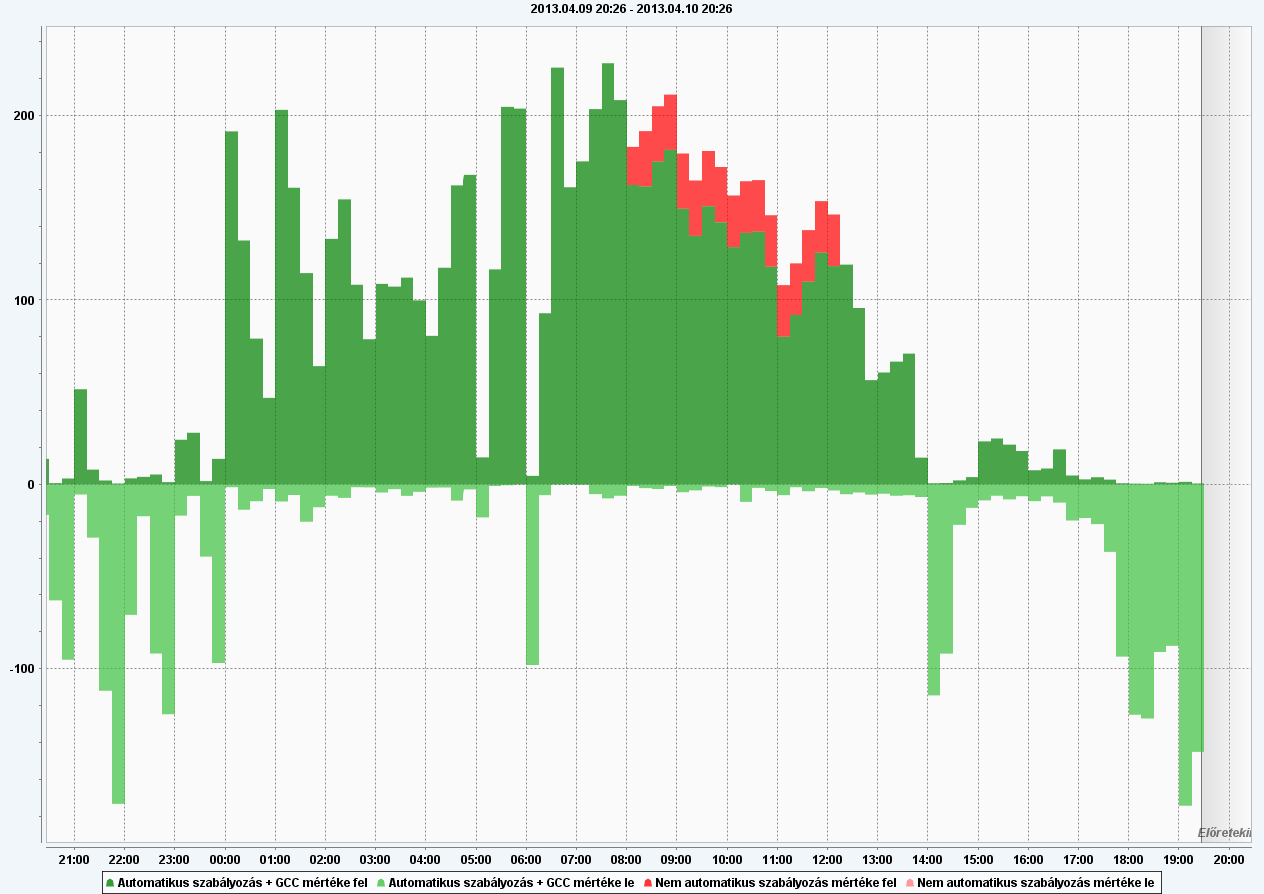Click the 21:00 time axis label
Image resolution: width=1264 pixels, height=894 pixels.
click(x=74, y=859)
